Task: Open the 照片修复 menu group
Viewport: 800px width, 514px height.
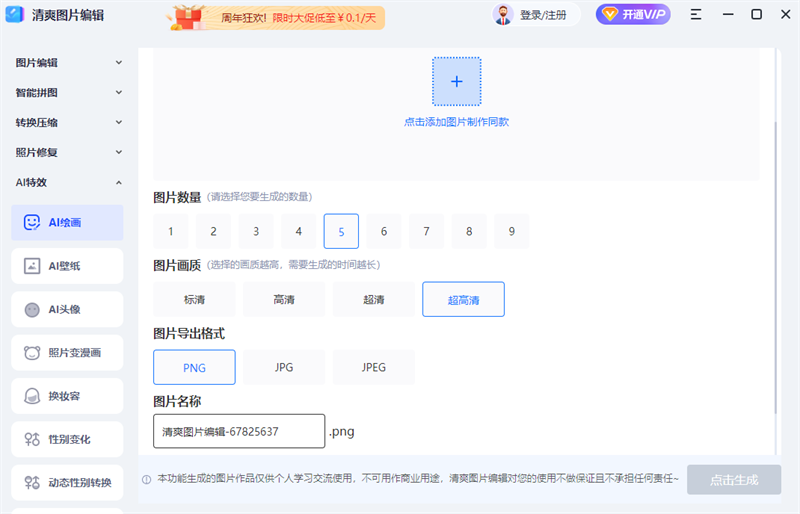Action: [x=68, y=152]
